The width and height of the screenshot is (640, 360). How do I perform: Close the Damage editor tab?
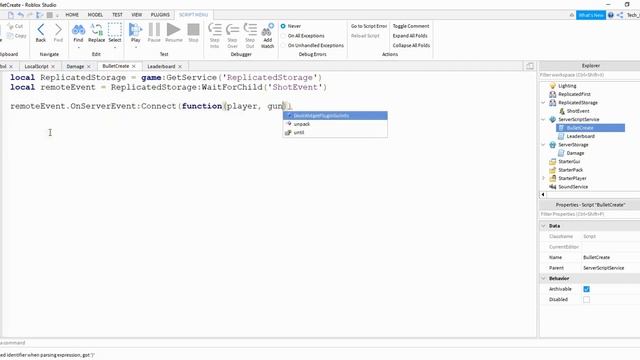tap(89, 67)
